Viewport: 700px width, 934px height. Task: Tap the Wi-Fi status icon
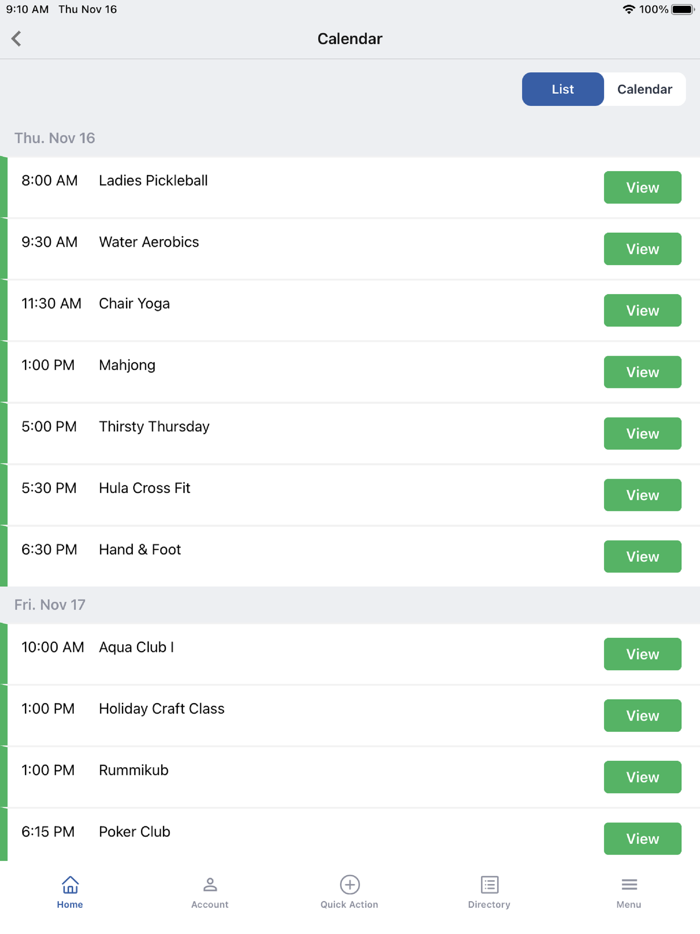point(628,9)
